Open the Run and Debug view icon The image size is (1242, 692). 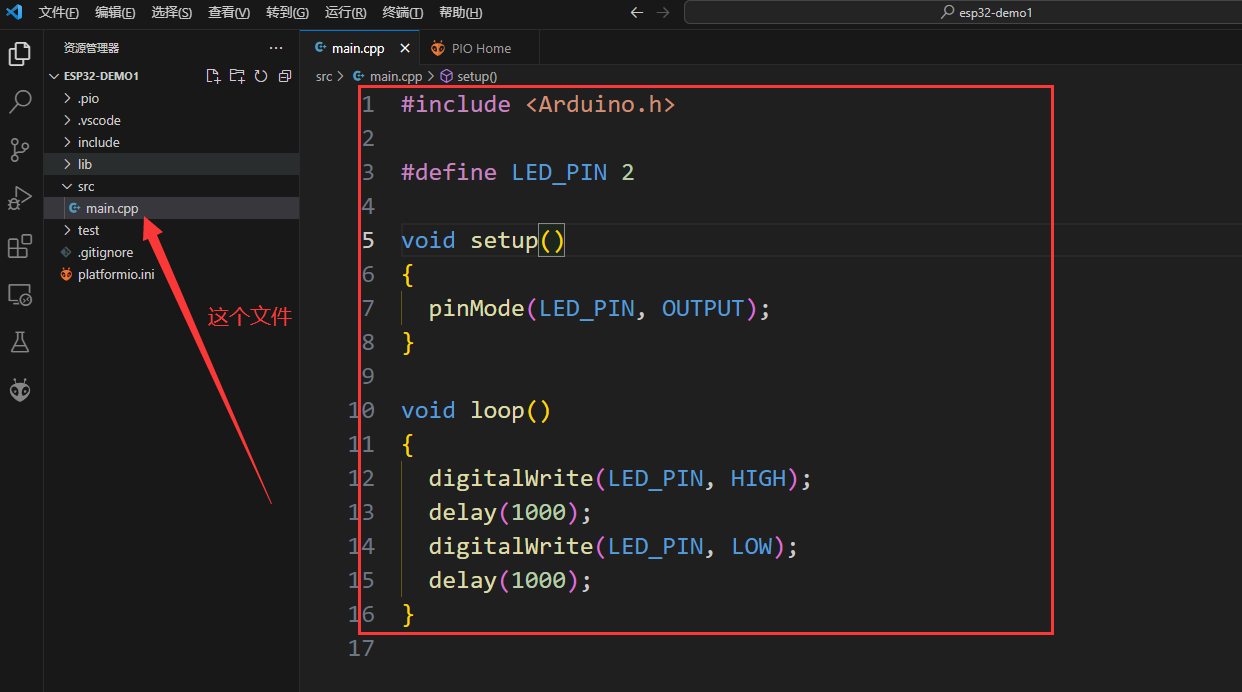coord(19,198)
